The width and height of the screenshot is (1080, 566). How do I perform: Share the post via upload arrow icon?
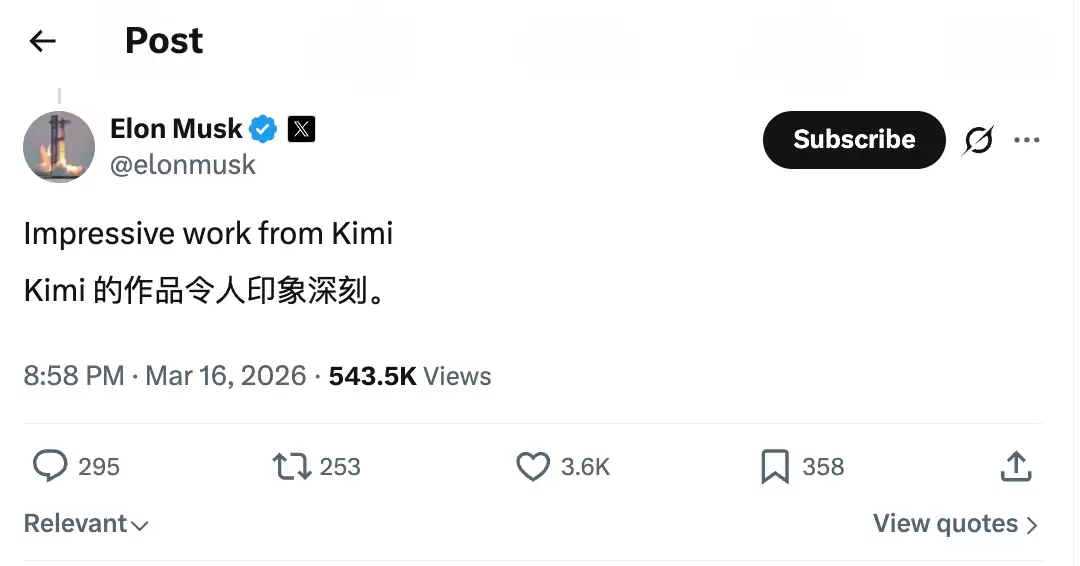(x=1016, y=466)
